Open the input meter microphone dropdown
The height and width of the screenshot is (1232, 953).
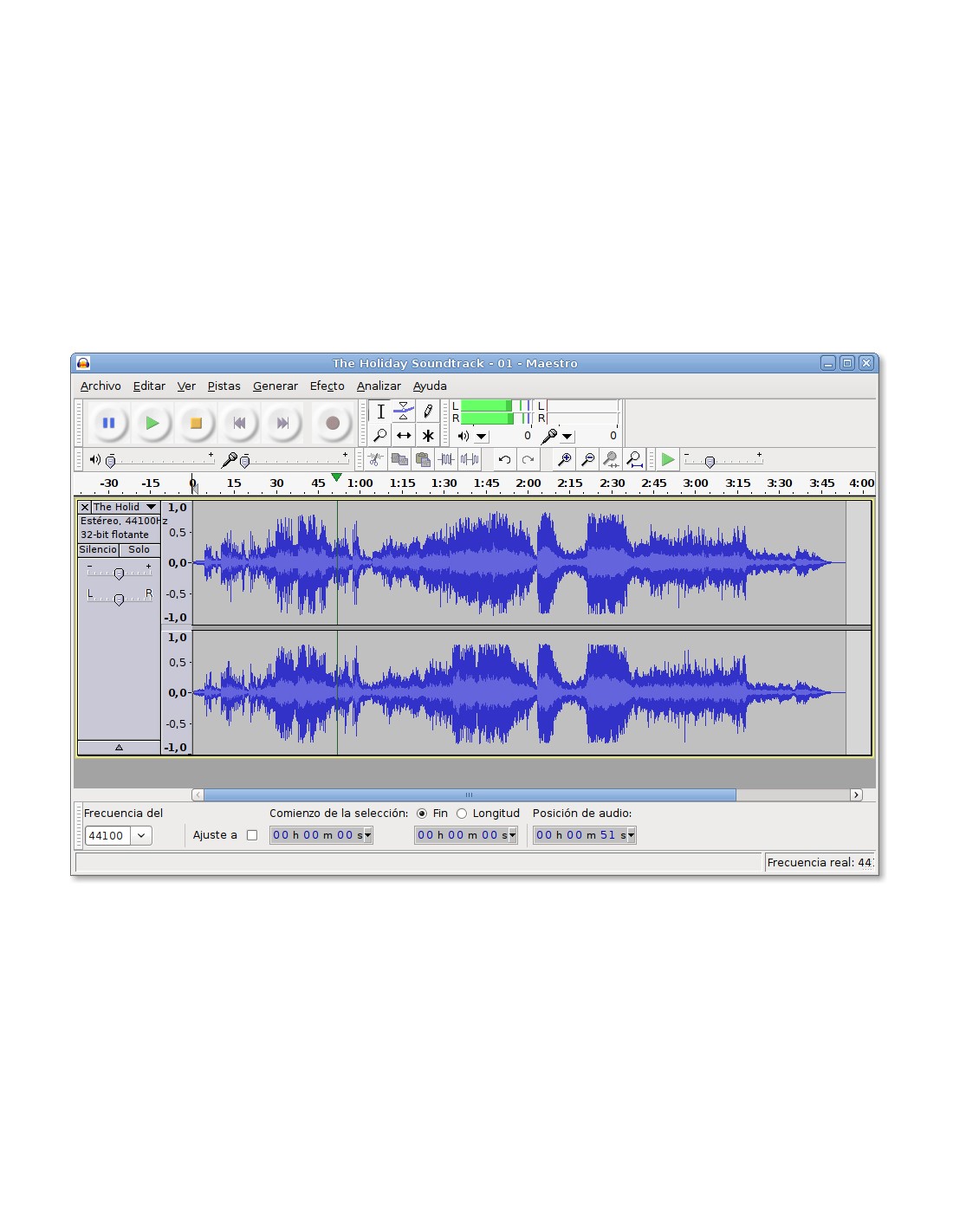pyautogui.click(x=567, y=437)
